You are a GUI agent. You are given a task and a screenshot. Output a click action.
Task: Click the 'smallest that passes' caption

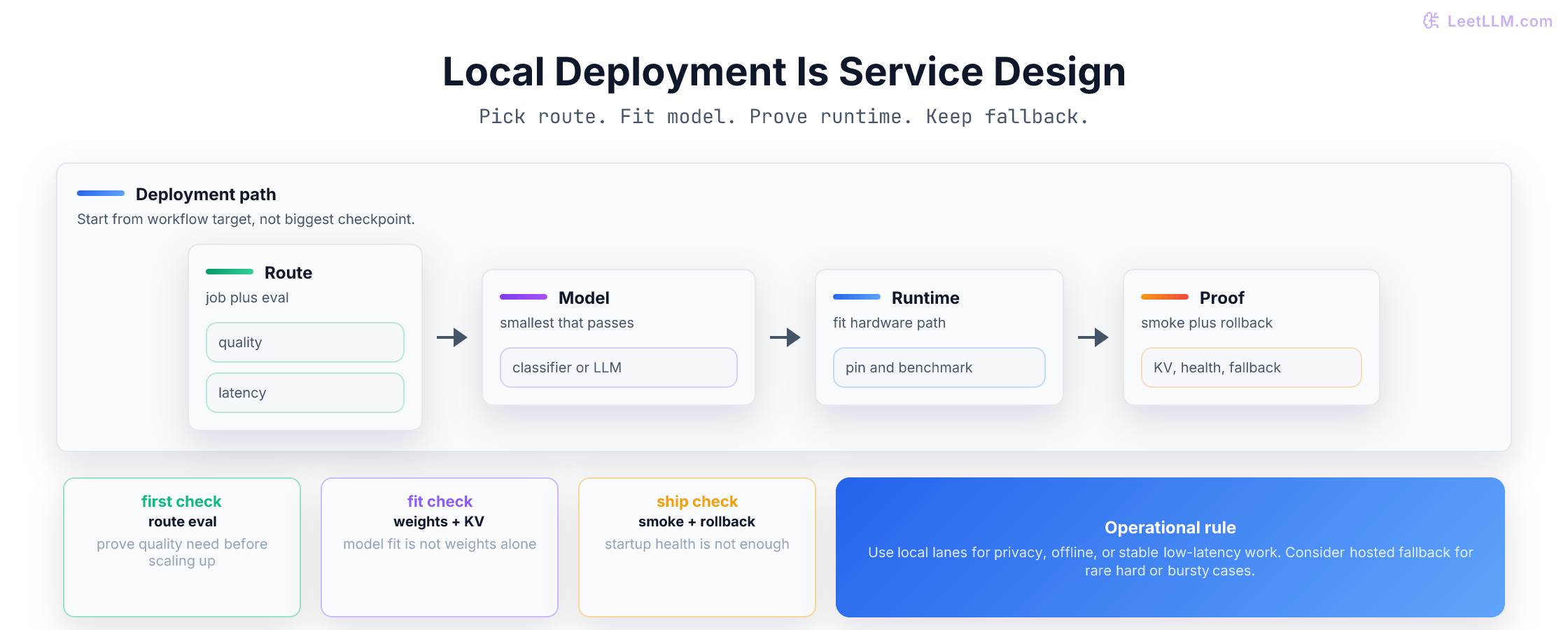pos(567,323)
